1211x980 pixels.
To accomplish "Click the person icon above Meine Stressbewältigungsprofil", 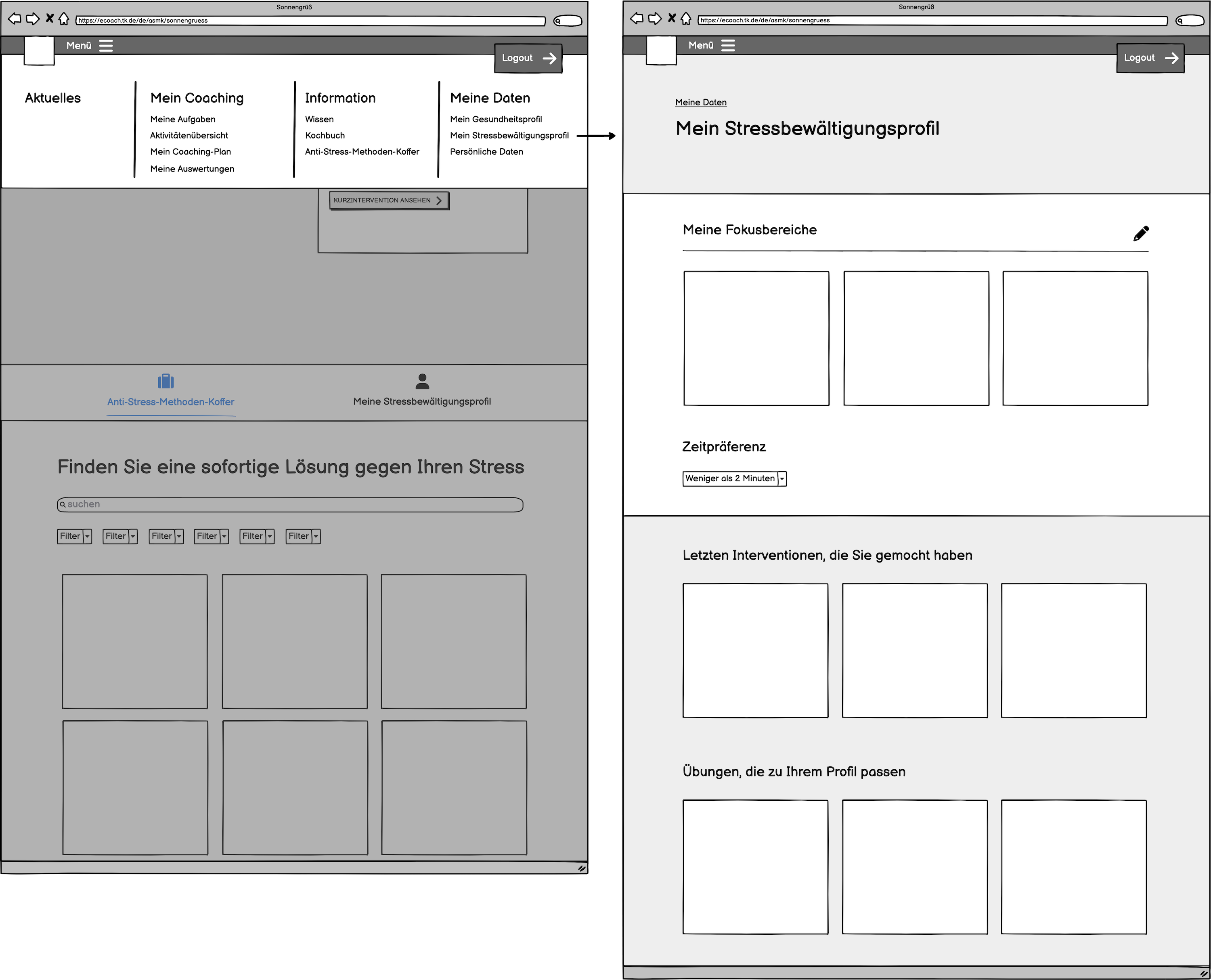I will [x=421, y=381].
